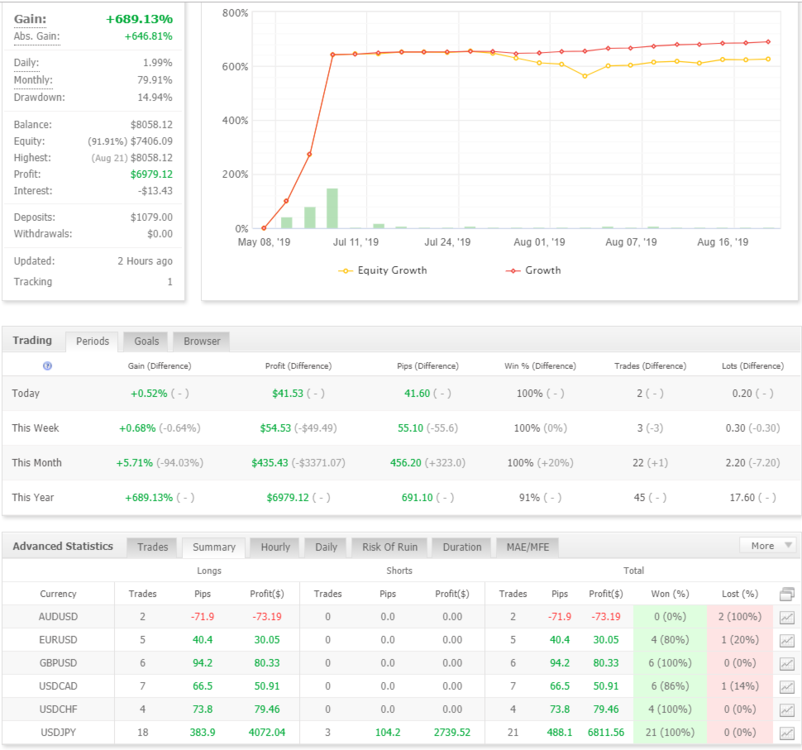Open the AUDUSD row chart icon
Screen dimensions: 802x750
[787, 617]
